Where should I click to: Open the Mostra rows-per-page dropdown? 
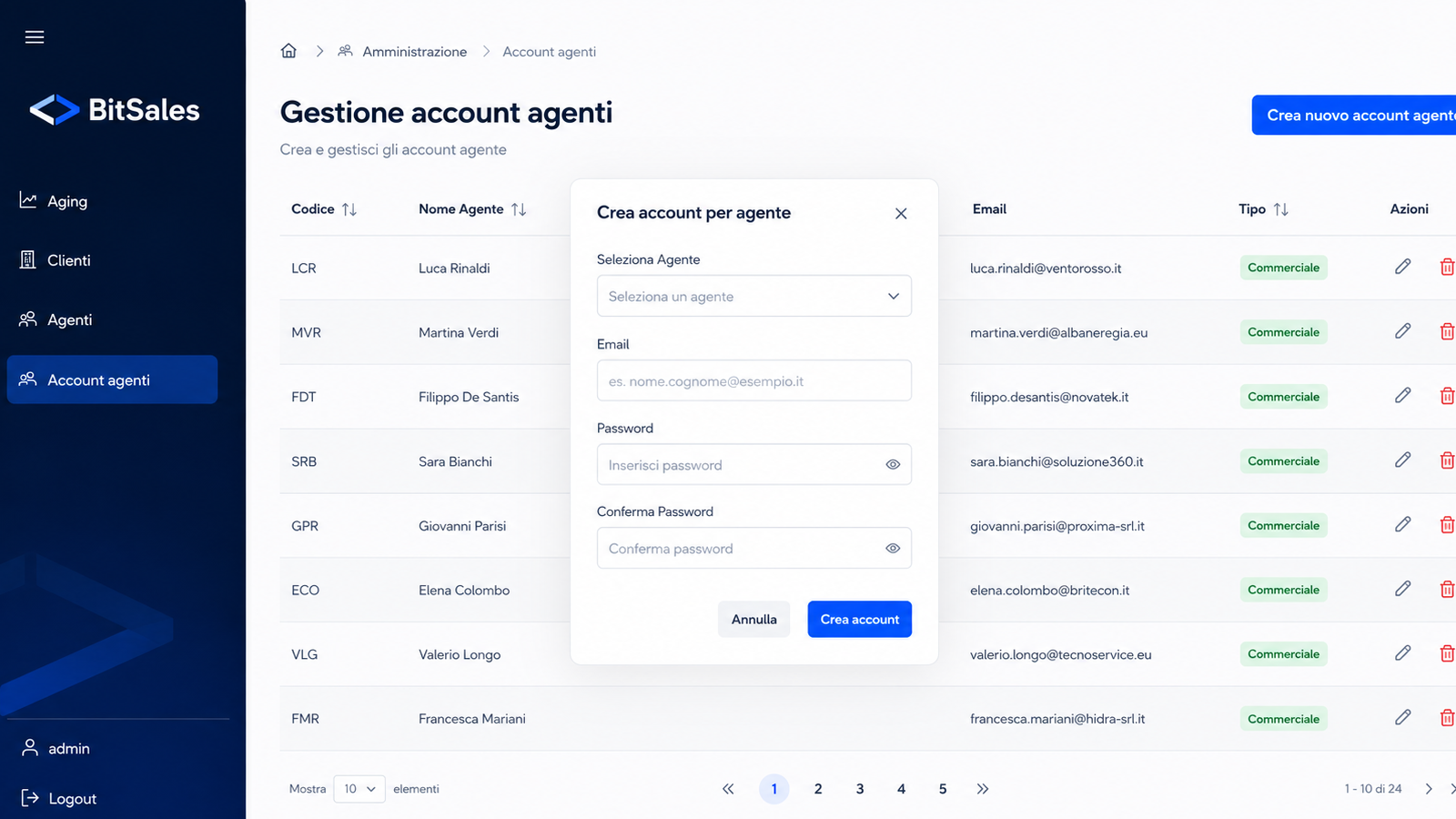tap(359, 789)
